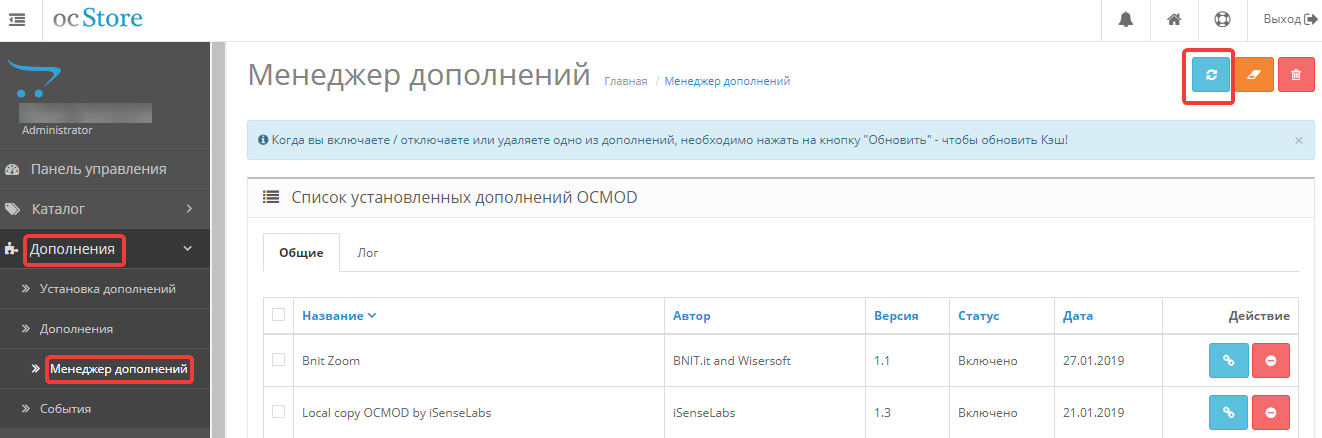The image size is (1322, 438).
Task: Click Главная breadcrumb link
Action: click(x=626, y=81)
